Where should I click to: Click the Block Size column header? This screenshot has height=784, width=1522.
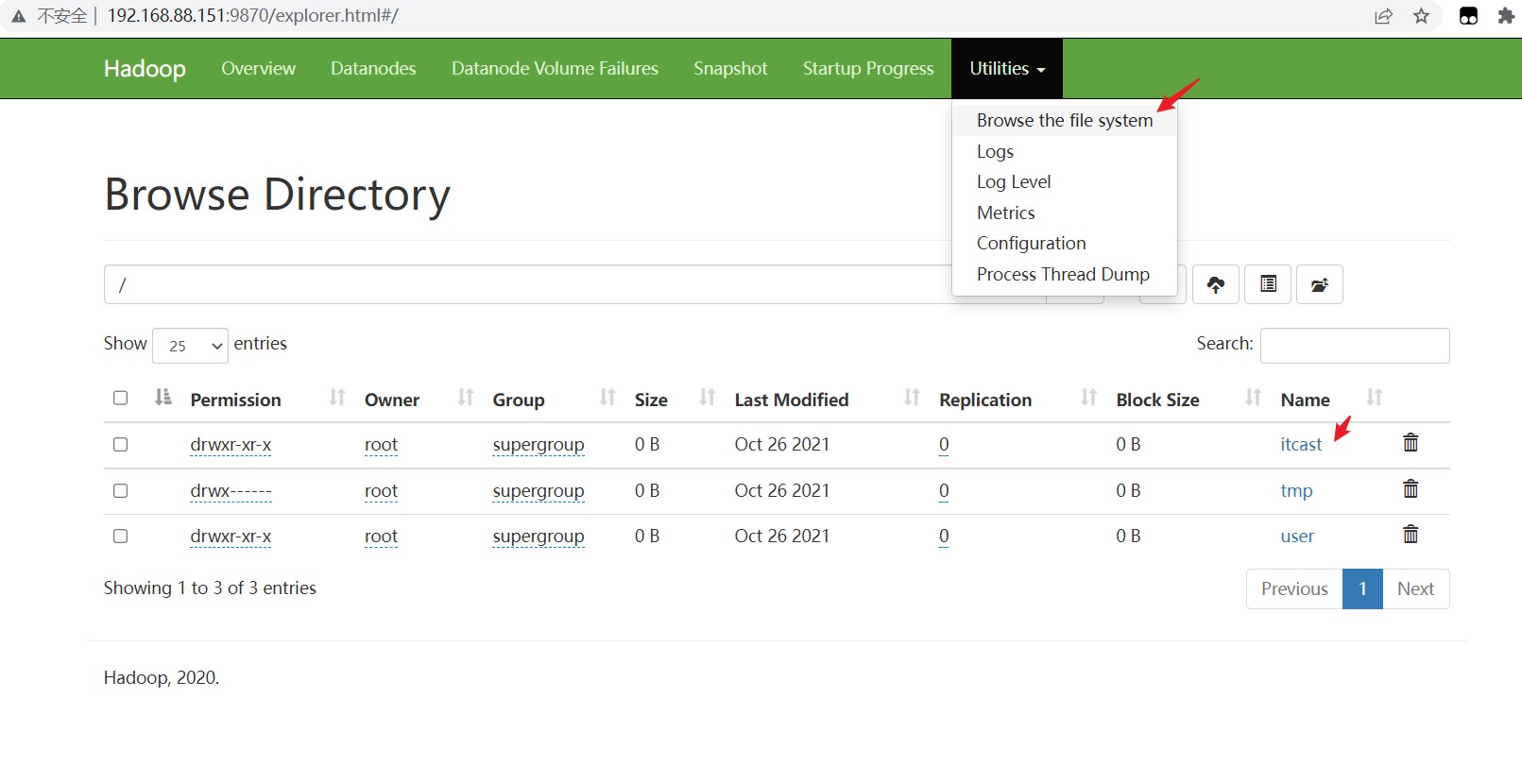click(x=1157, y=400)
